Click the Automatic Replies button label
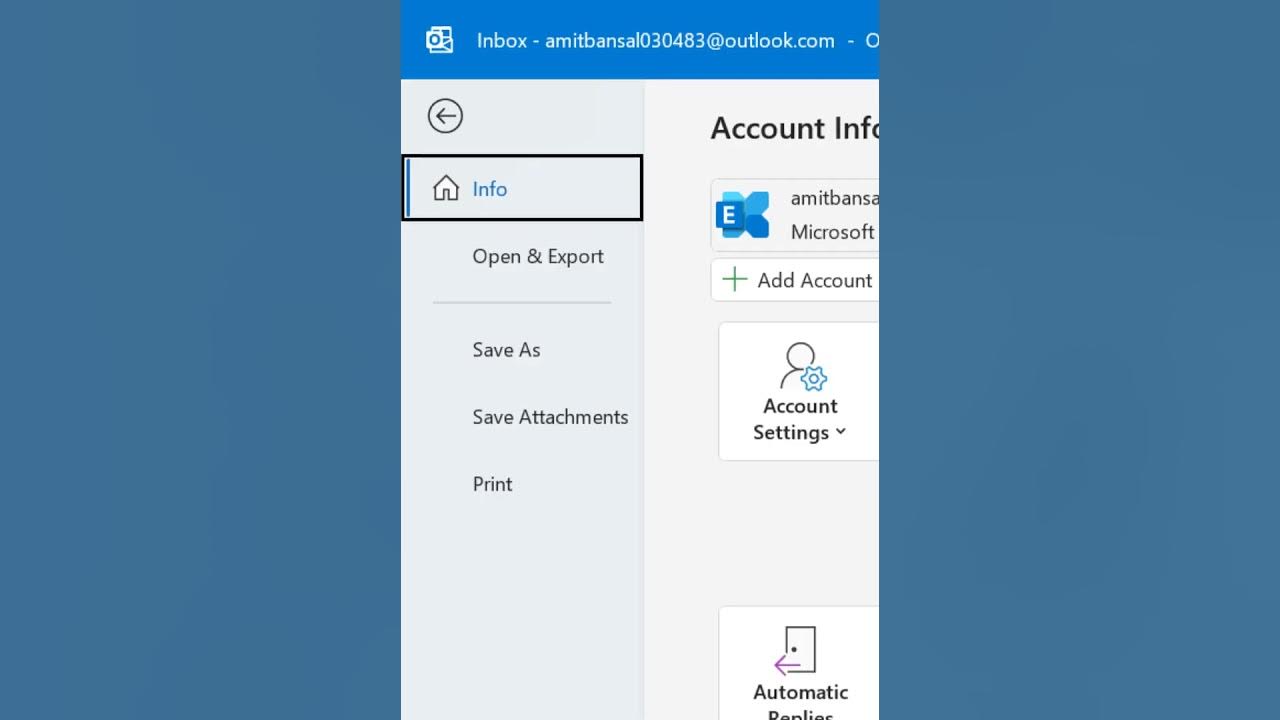 click(800, 700)
